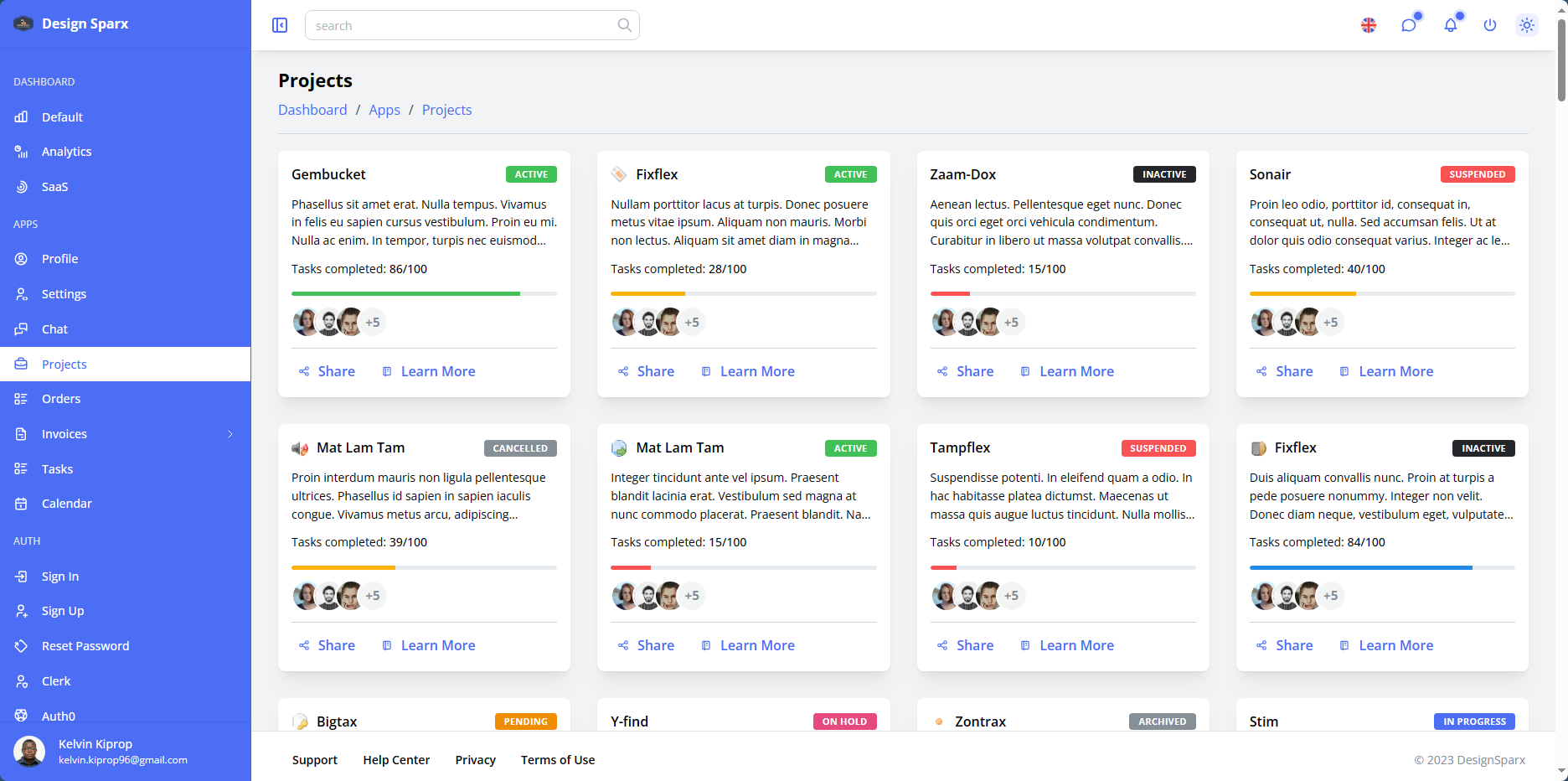Toggle the light/dark theme sun icon
Viewport: 1568px width, 781px height.
1527,25
